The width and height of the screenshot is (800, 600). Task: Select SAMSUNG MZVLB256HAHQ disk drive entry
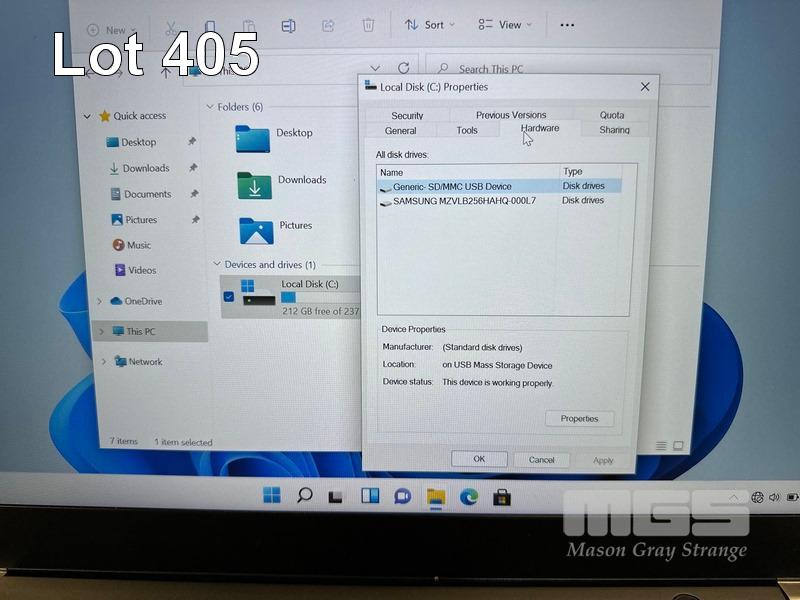[x=465, y=201]
